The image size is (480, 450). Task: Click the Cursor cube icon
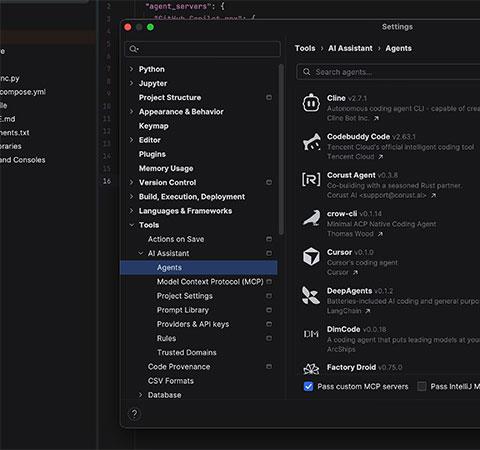tap(311, 257)
